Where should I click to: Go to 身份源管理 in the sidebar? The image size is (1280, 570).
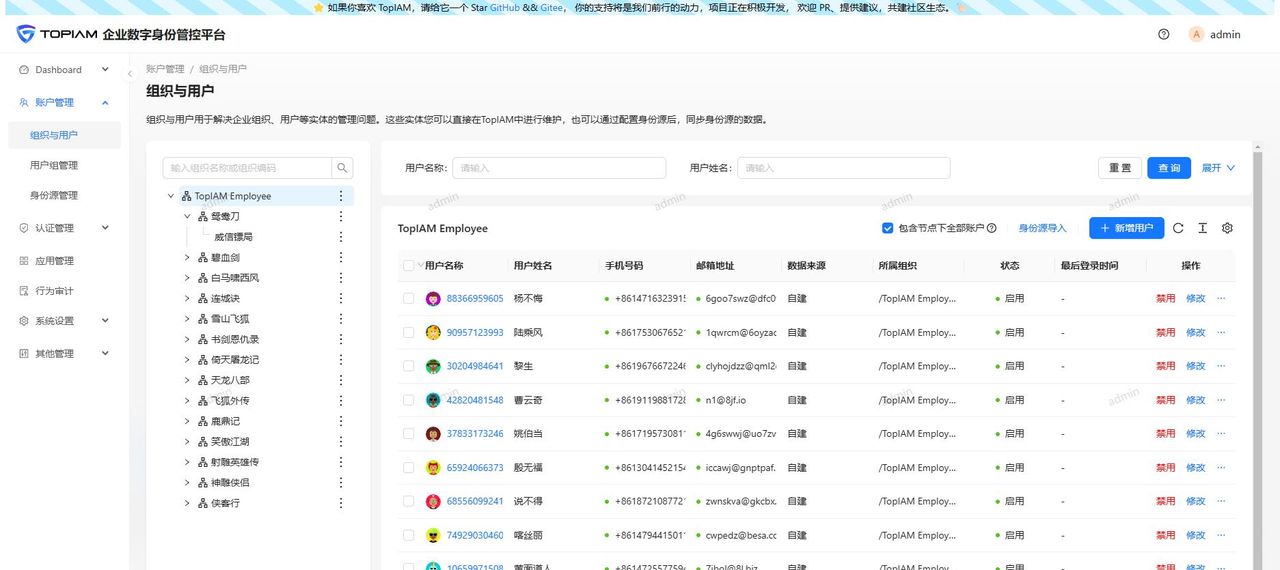tap(54, 195)
